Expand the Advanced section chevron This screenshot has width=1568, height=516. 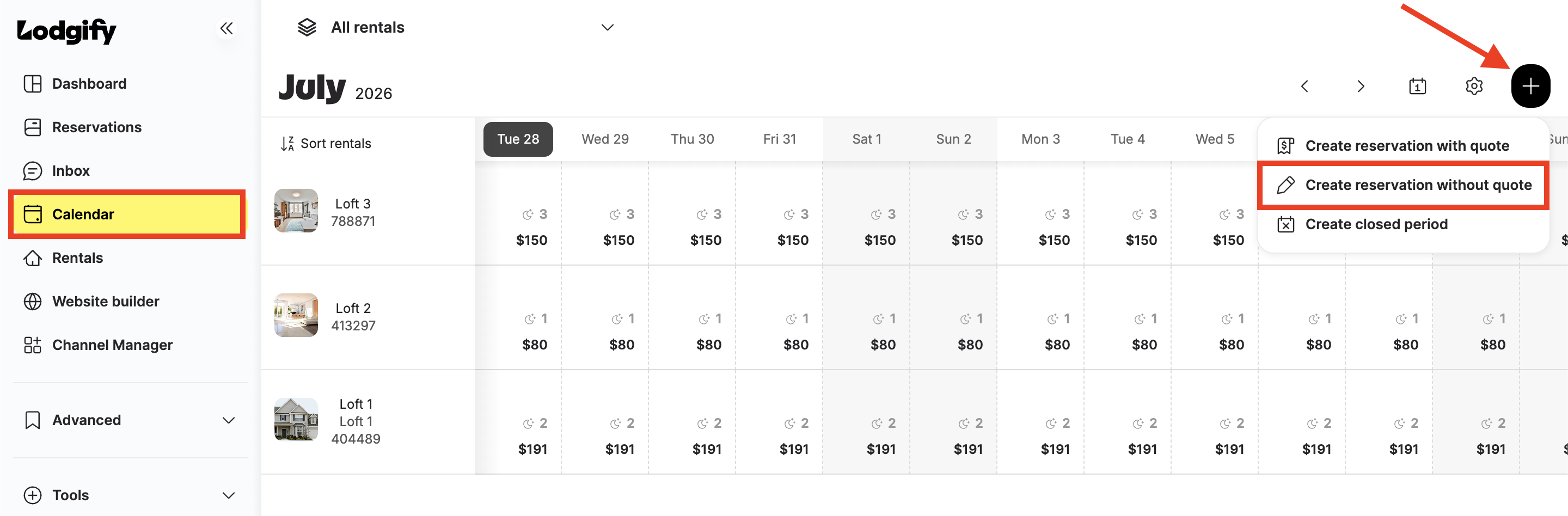(x=228, y=420)
